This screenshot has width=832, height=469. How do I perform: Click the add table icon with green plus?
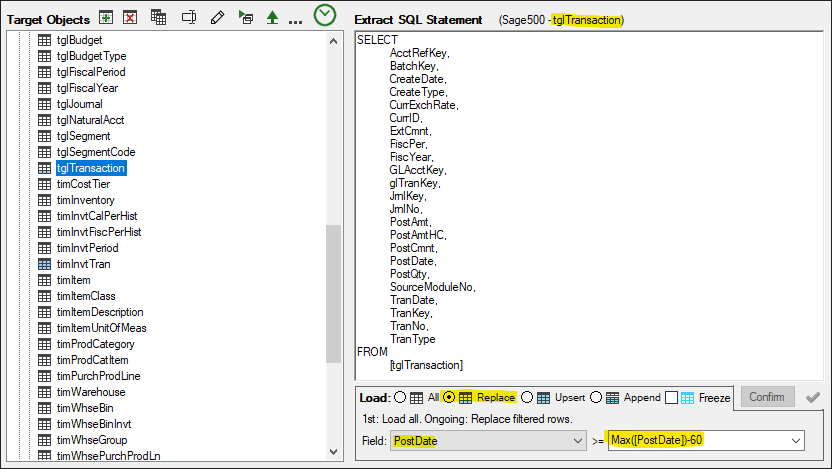pyautogui.click(x=107, y=18)
